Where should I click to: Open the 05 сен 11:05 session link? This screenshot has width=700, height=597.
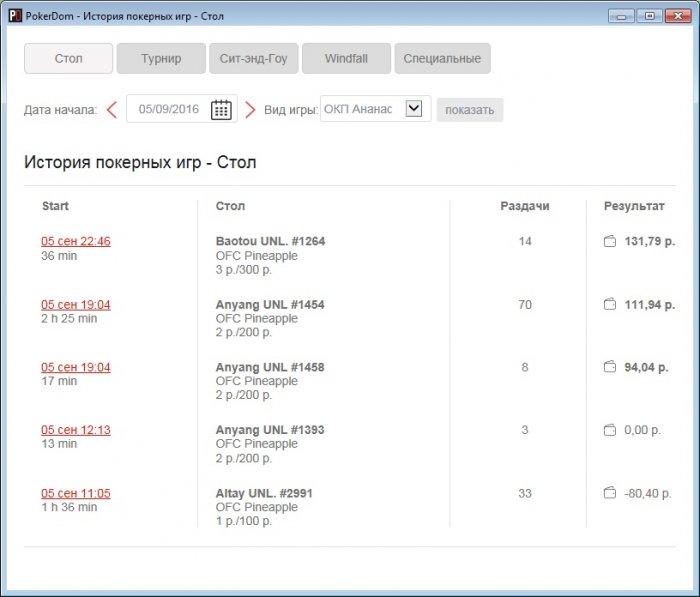75,493
